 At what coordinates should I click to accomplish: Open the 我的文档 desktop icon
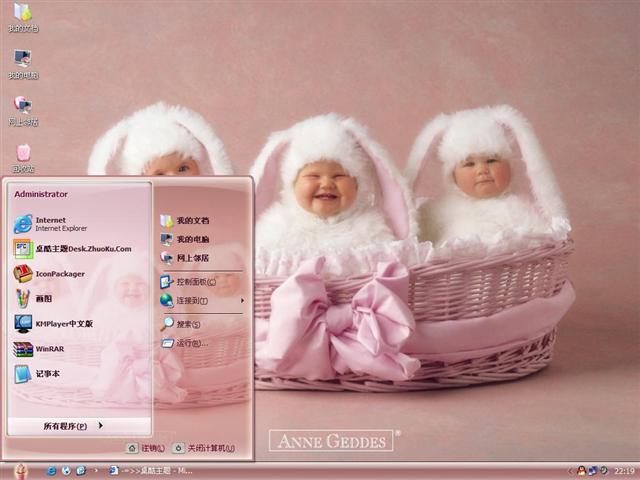pyautogui.click(x=23, y=16)
